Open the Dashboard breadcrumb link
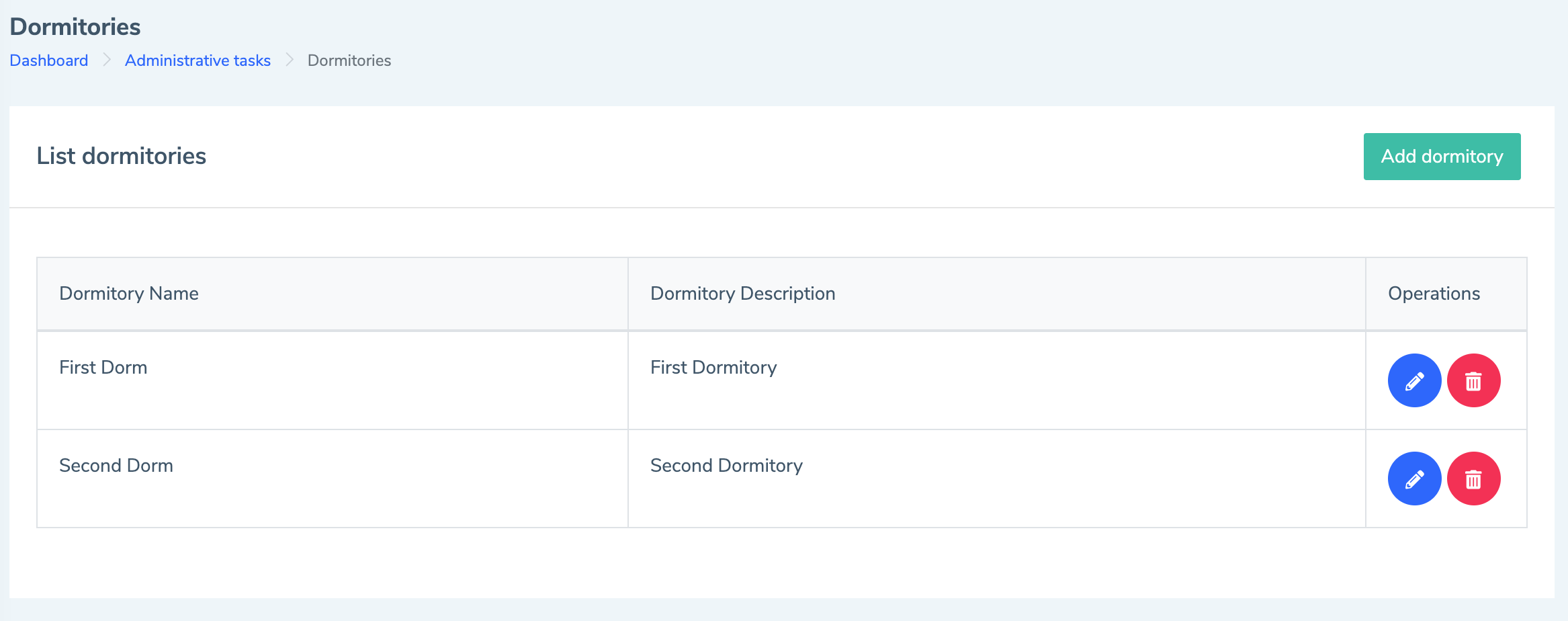The width and height of the screenshot is (1568, 621). click(x=49, y=60)
